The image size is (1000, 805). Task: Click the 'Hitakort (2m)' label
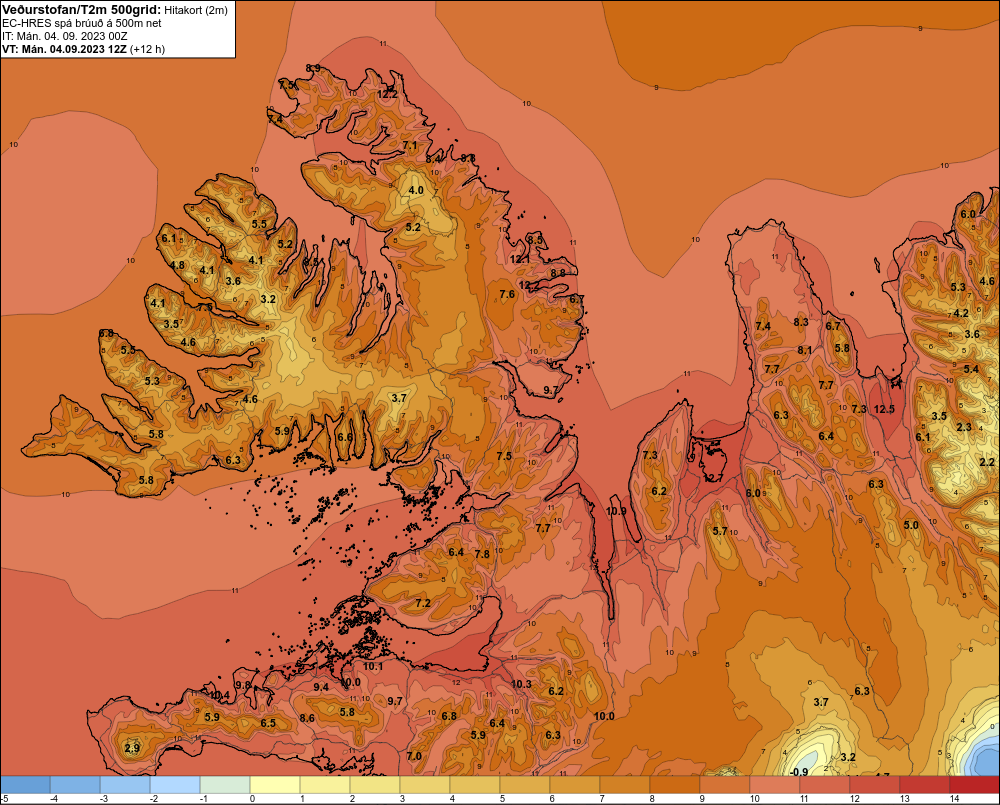[196, 10]
